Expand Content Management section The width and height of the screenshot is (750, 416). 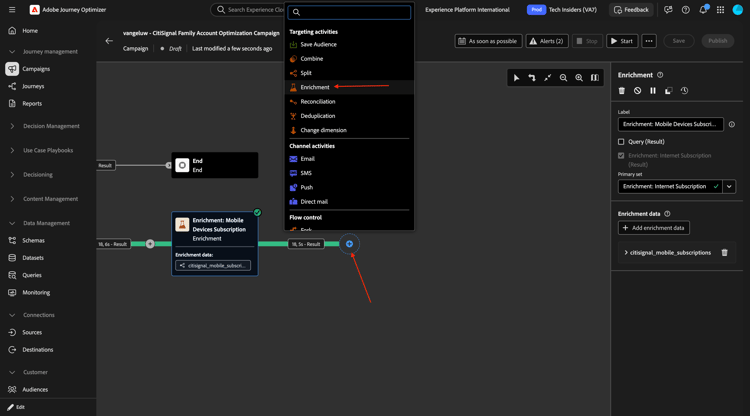pos(12,199)
